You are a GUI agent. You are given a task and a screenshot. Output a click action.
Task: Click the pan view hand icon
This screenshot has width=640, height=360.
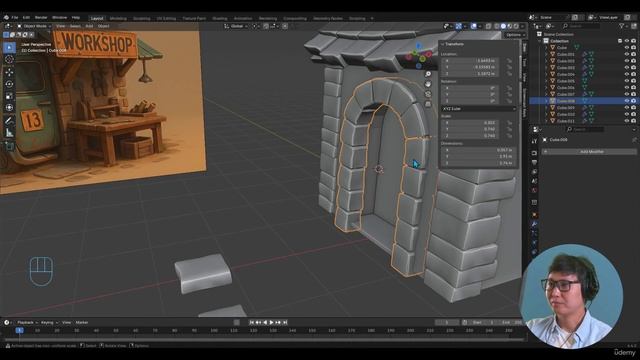tap(428, 84)
